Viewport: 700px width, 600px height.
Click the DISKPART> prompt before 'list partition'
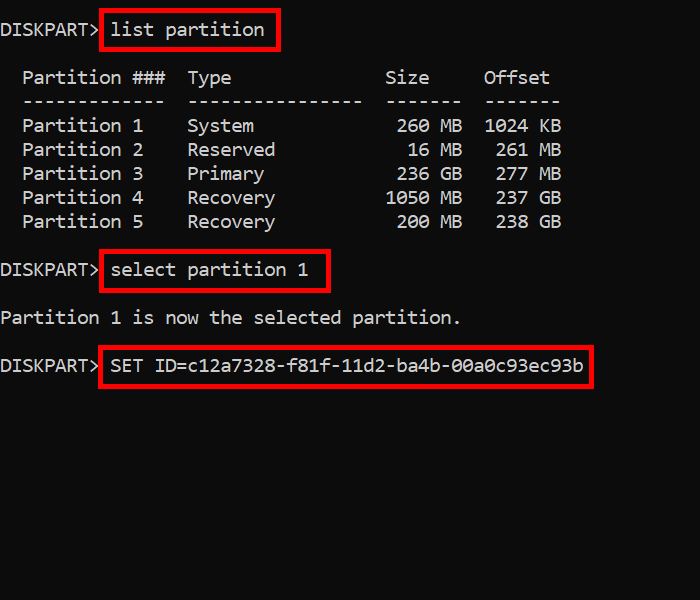(x=49, y=30)
